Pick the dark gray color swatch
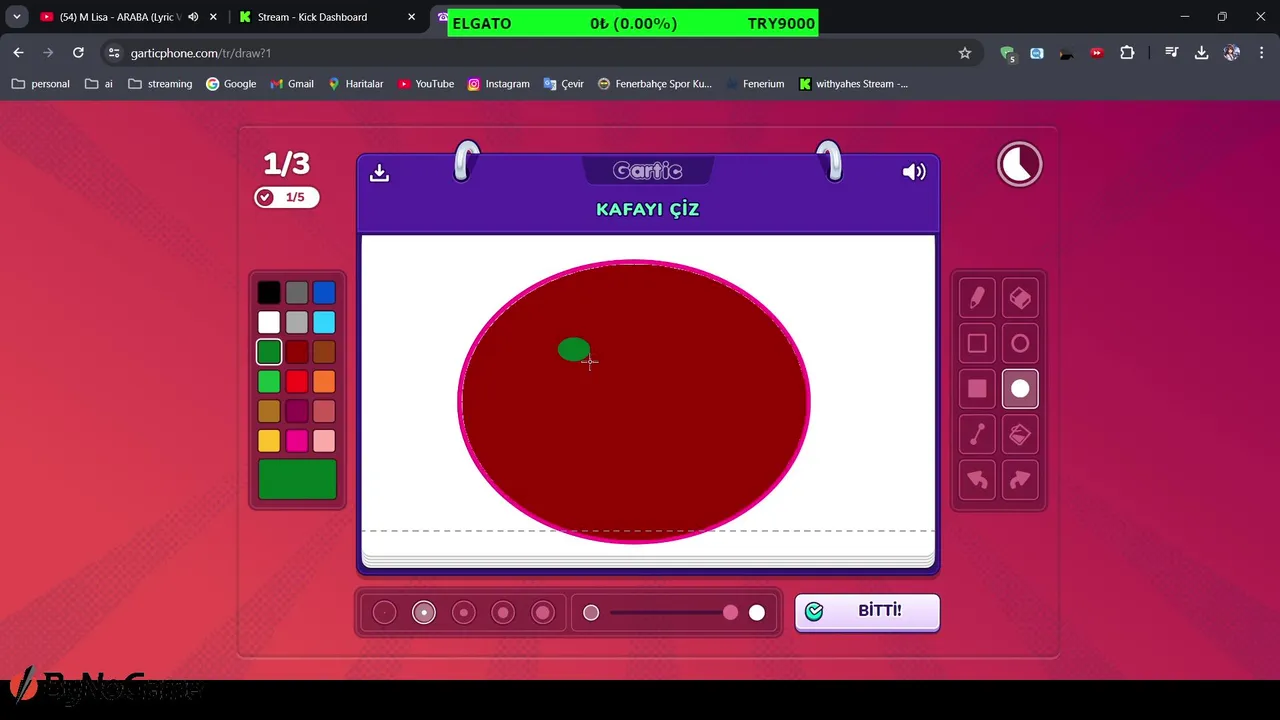This screenshot has height=720, width=1280. [297, 292]
